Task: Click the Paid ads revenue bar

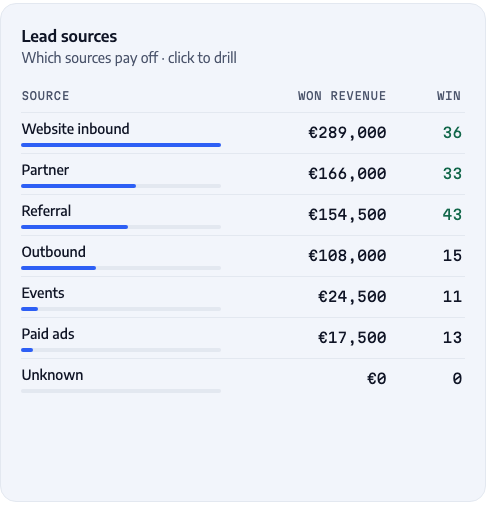Action: click(x=121, y=350)
